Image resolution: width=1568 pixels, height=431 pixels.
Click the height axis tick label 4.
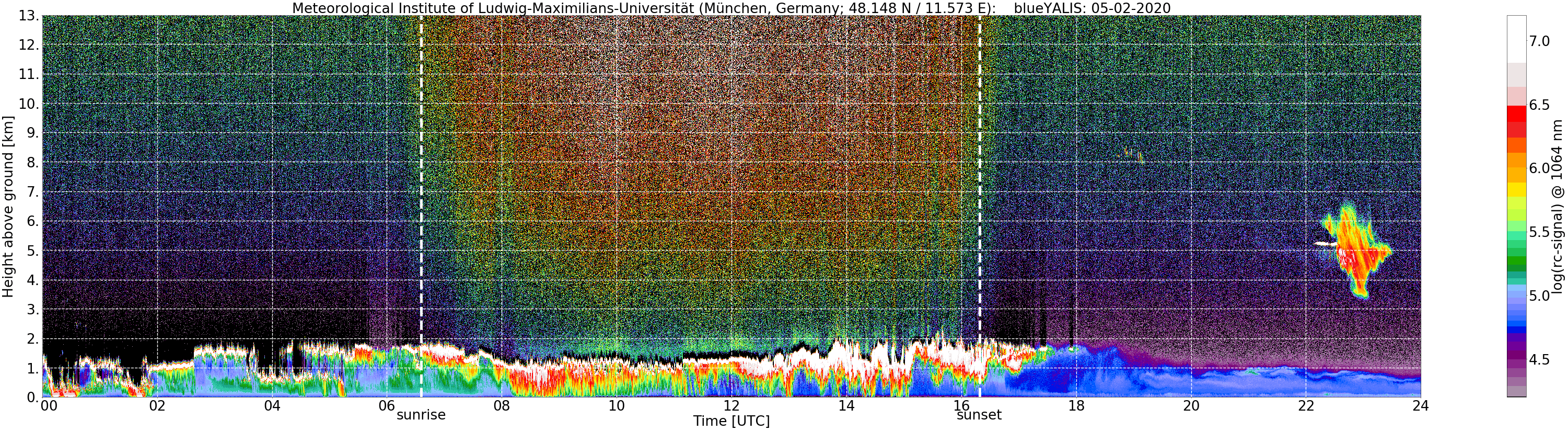click(x=33, y=280)
